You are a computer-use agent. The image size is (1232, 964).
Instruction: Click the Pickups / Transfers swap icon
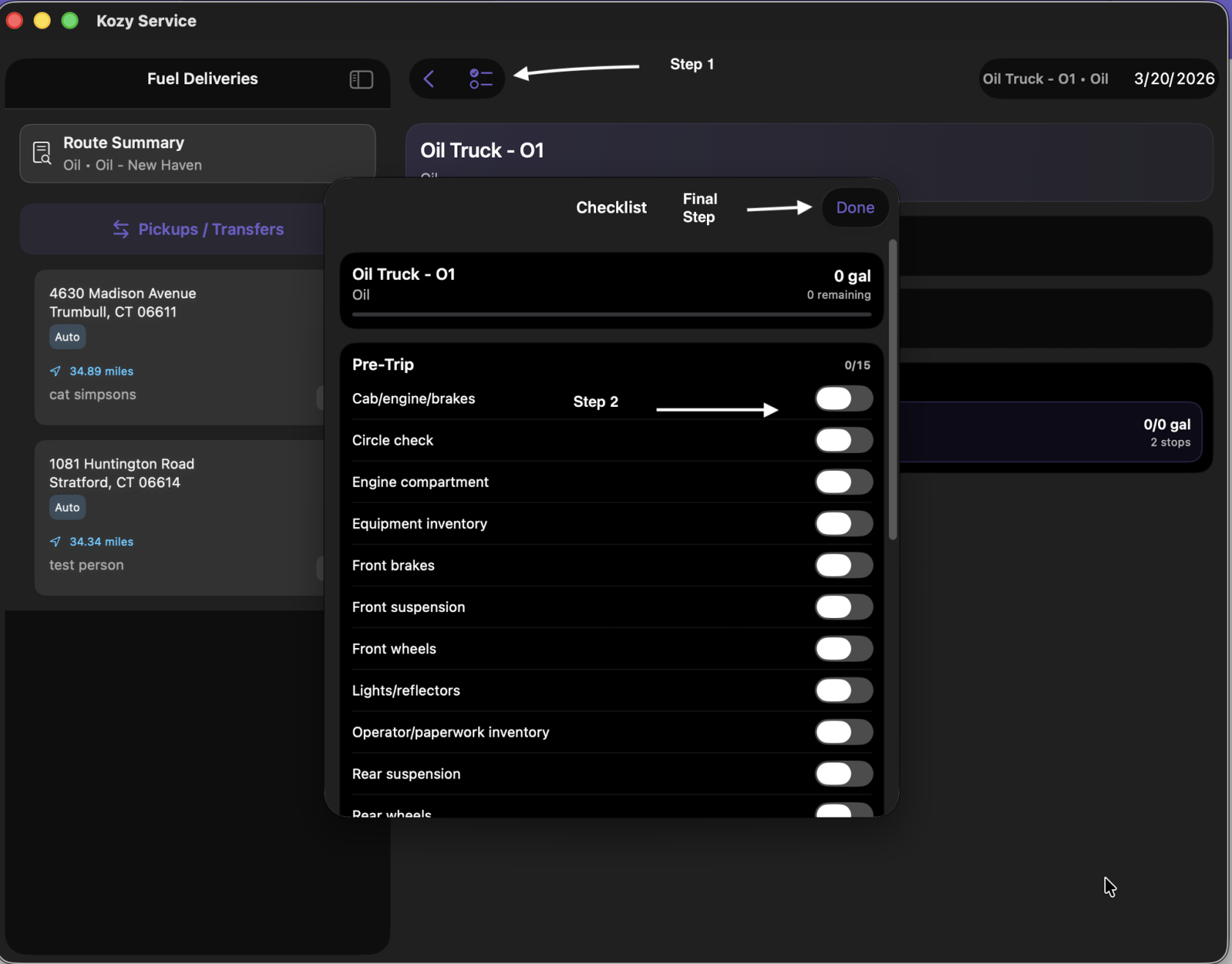coord(121,229)
